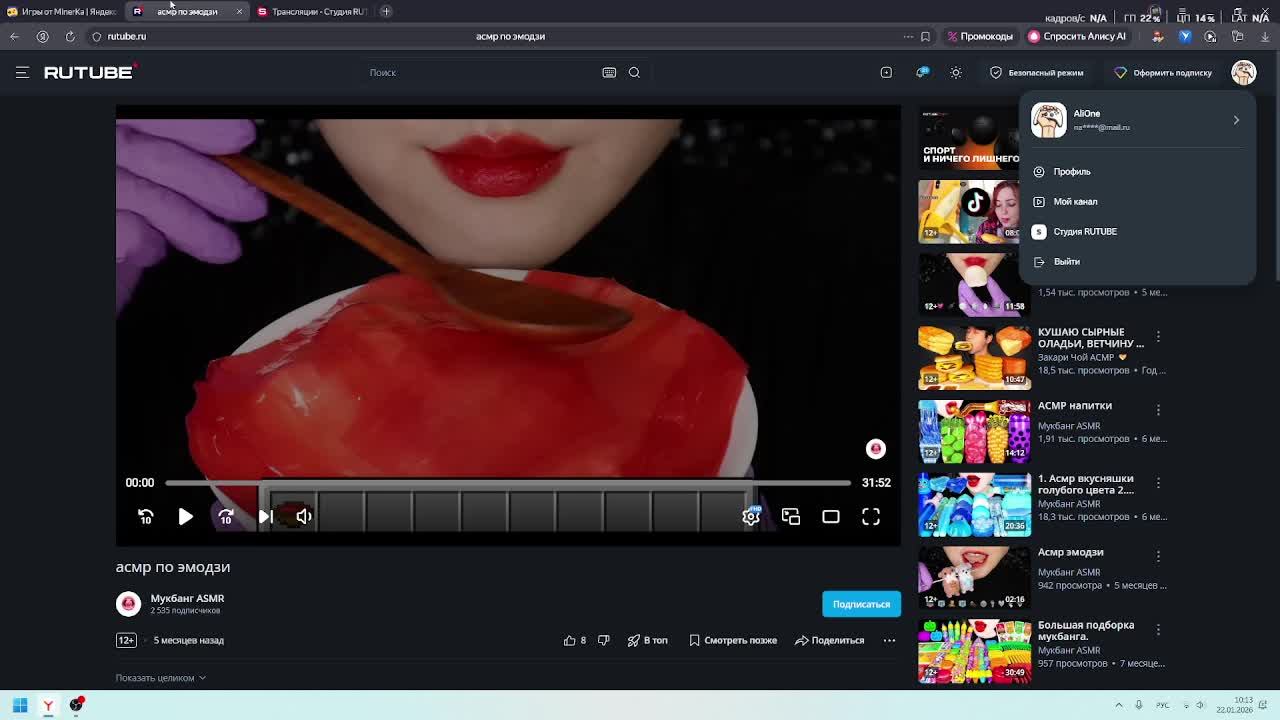Click Поделиться share button
Viewport: 1280px width, 720px height.
(x=829, y=640)
